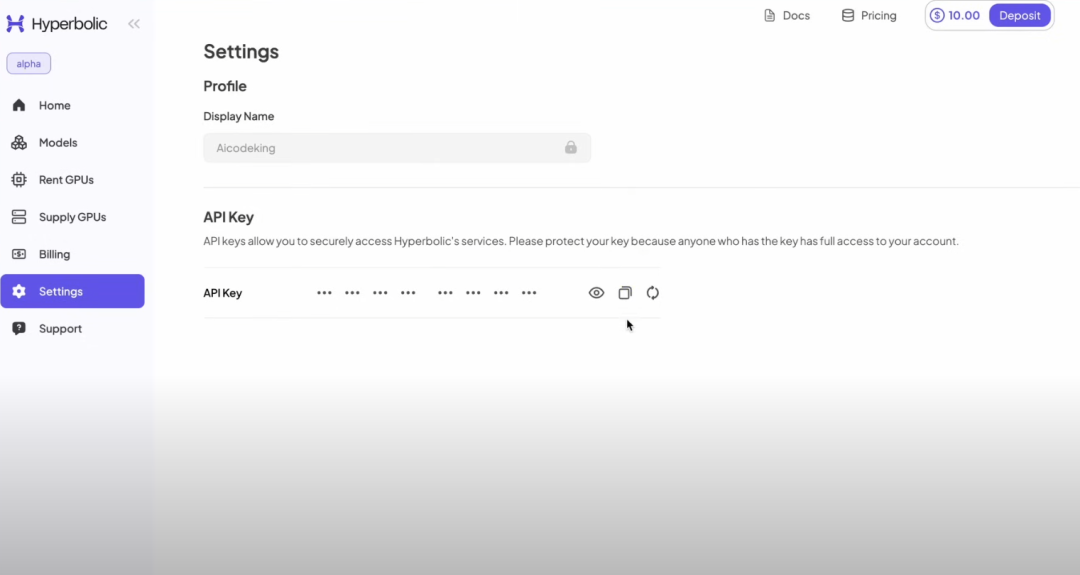Click the masked API key value

coord(427,293)
